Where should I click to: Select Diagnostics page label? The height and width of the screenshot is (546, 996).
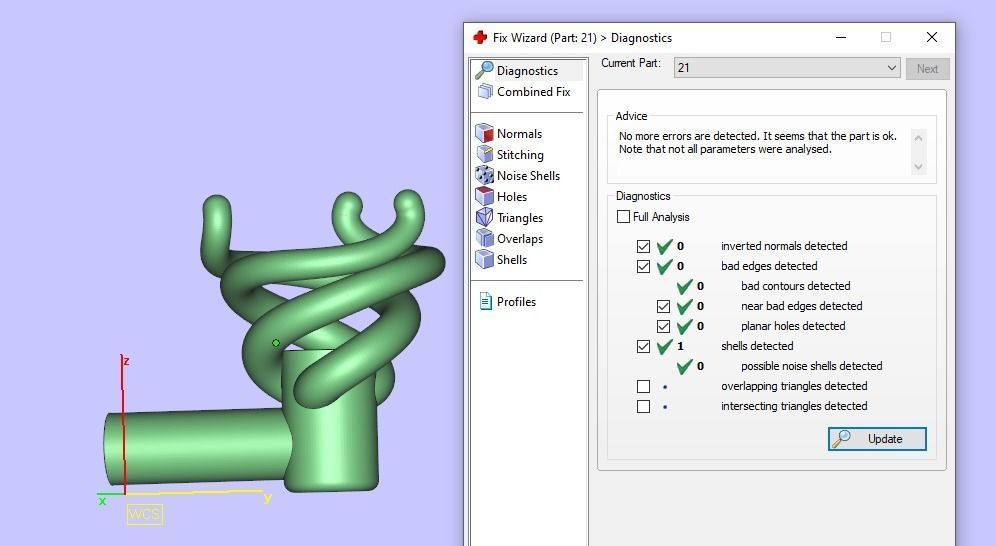click(x=527, y=70)
